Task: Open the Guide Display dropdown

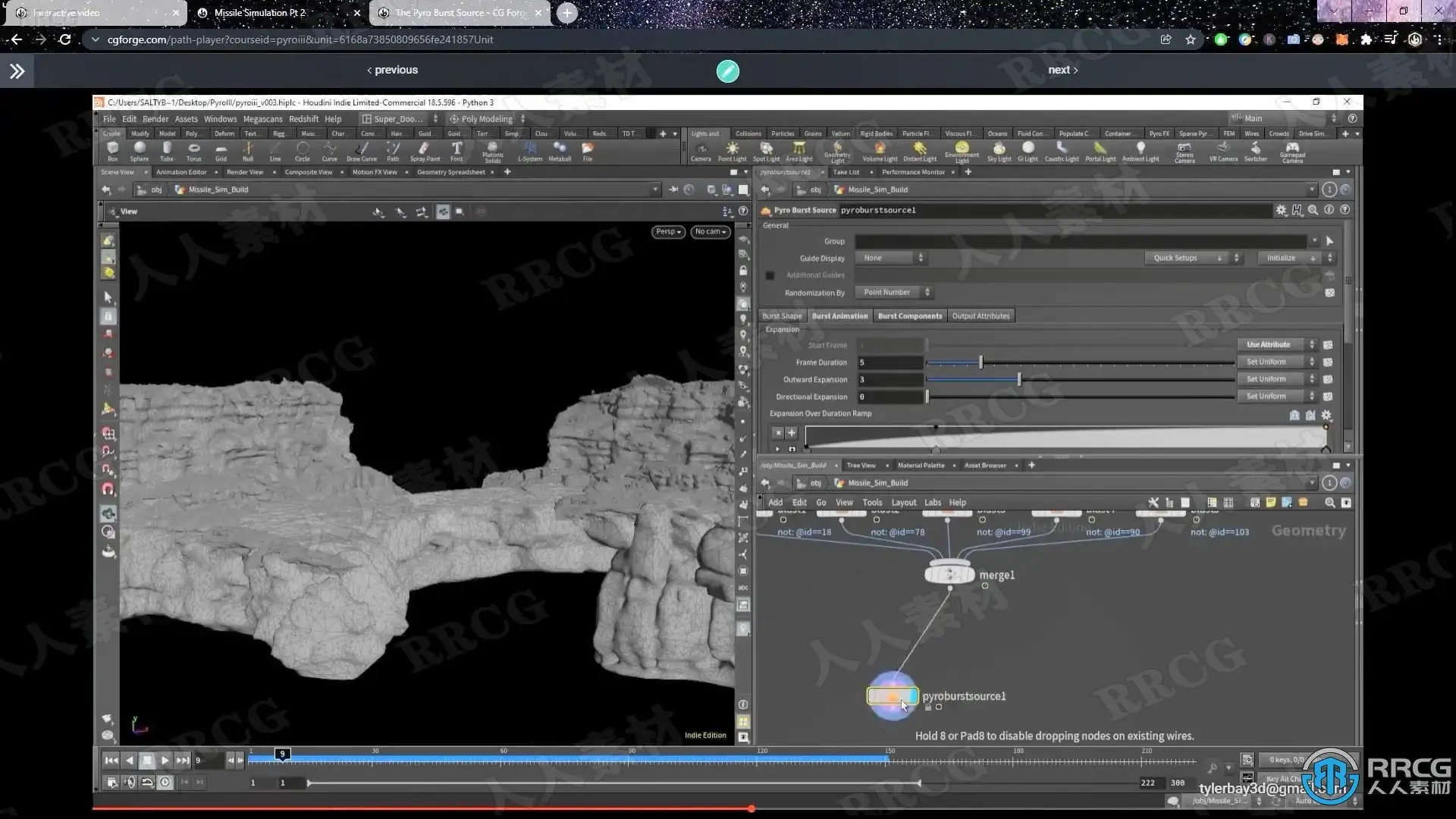Action: click(x=892, y=258)
